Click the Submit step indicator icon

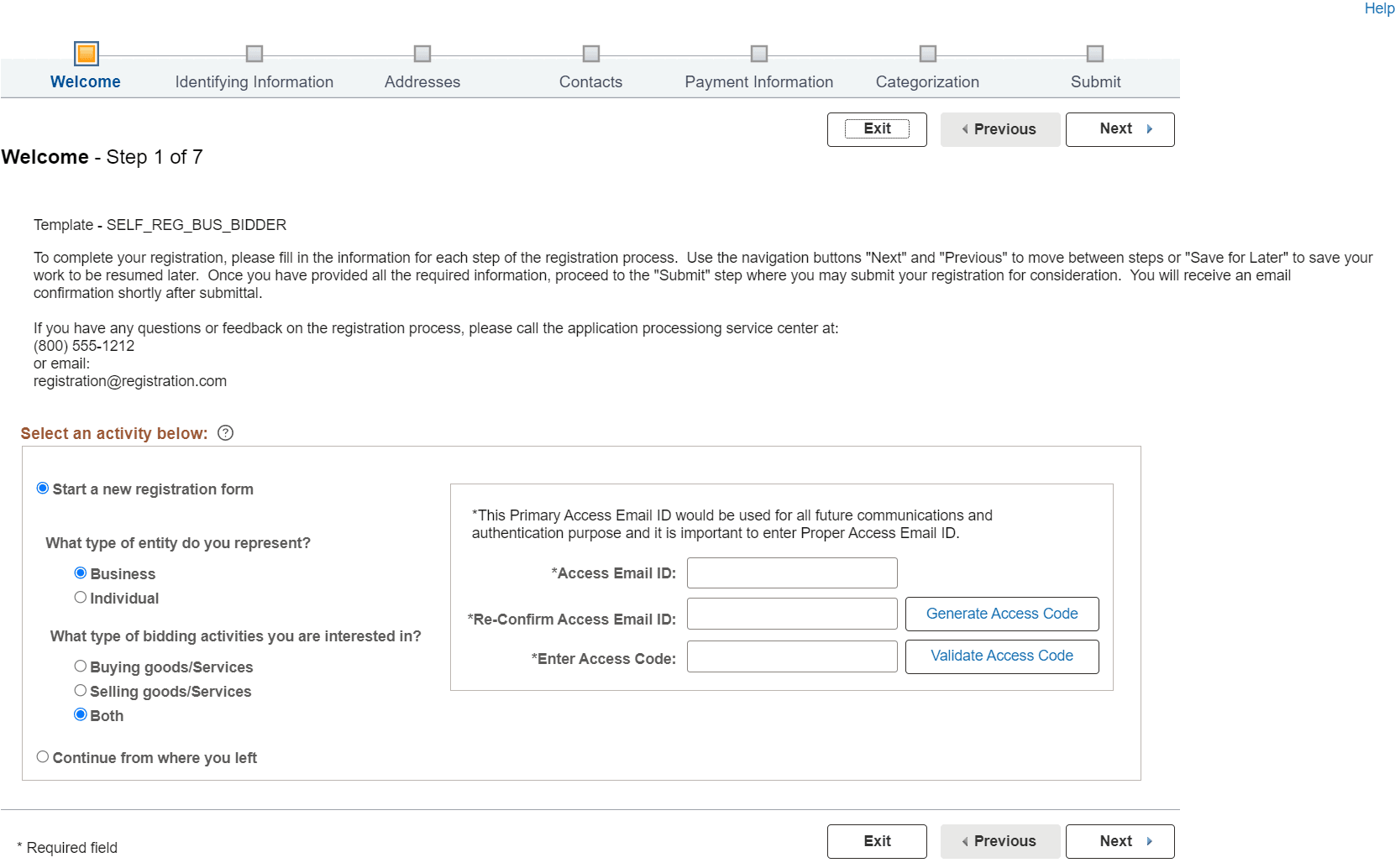pyautogui.click(x=1095, y=54)
